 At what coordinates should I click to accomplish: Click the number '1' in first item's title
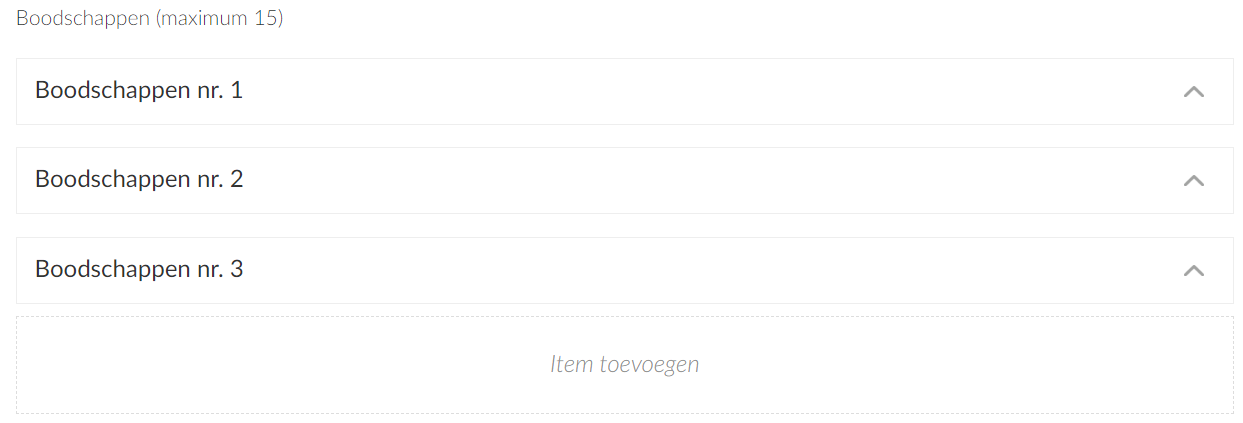pos(236,91)
